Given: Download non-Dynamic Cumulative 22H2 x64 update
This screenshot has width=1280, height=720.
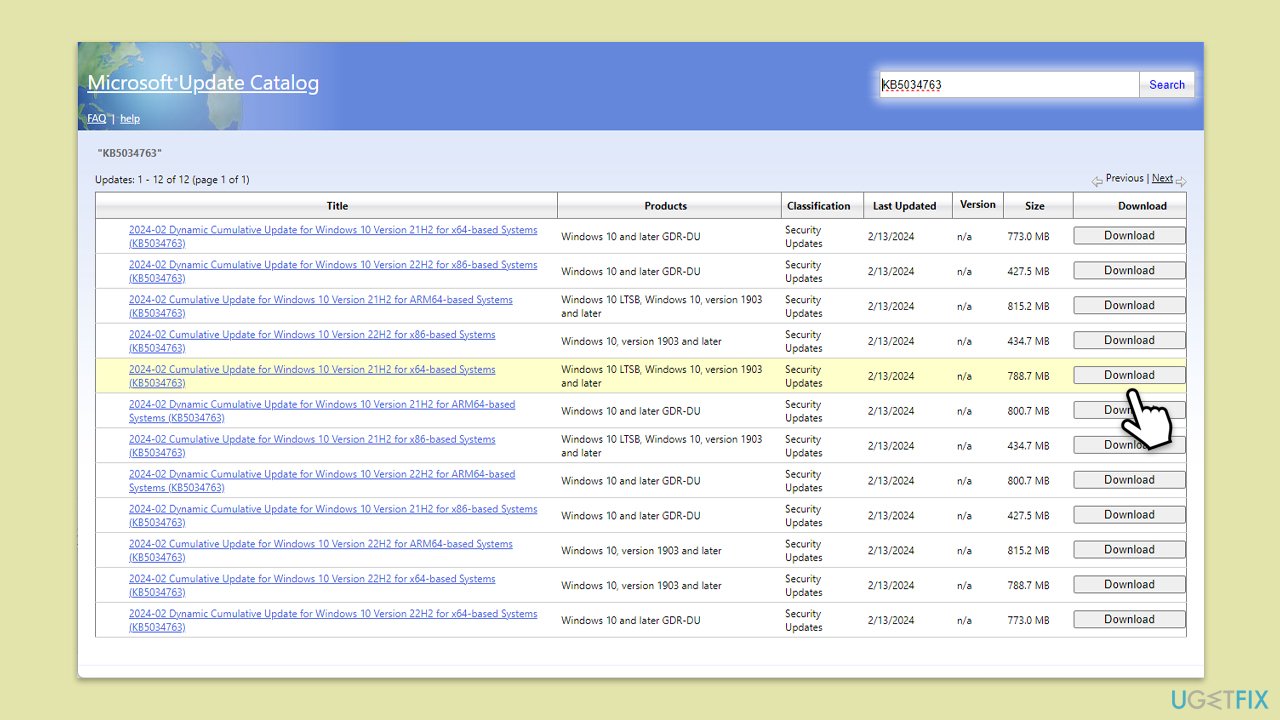Looking at the screenshot, I should [x=1129, y=585].
